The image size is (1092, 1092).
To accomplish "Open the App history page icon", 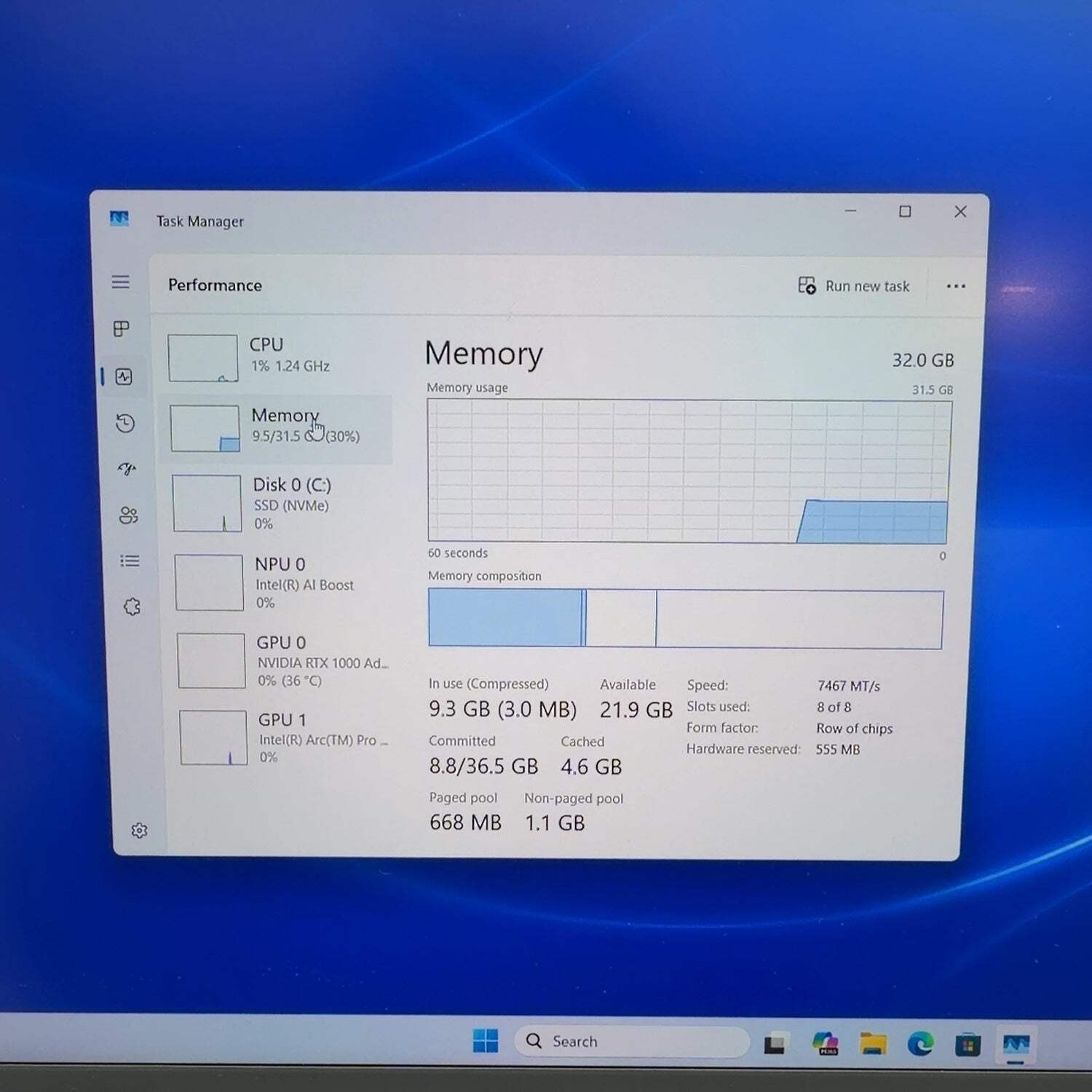I will click(x=125, y=424).
